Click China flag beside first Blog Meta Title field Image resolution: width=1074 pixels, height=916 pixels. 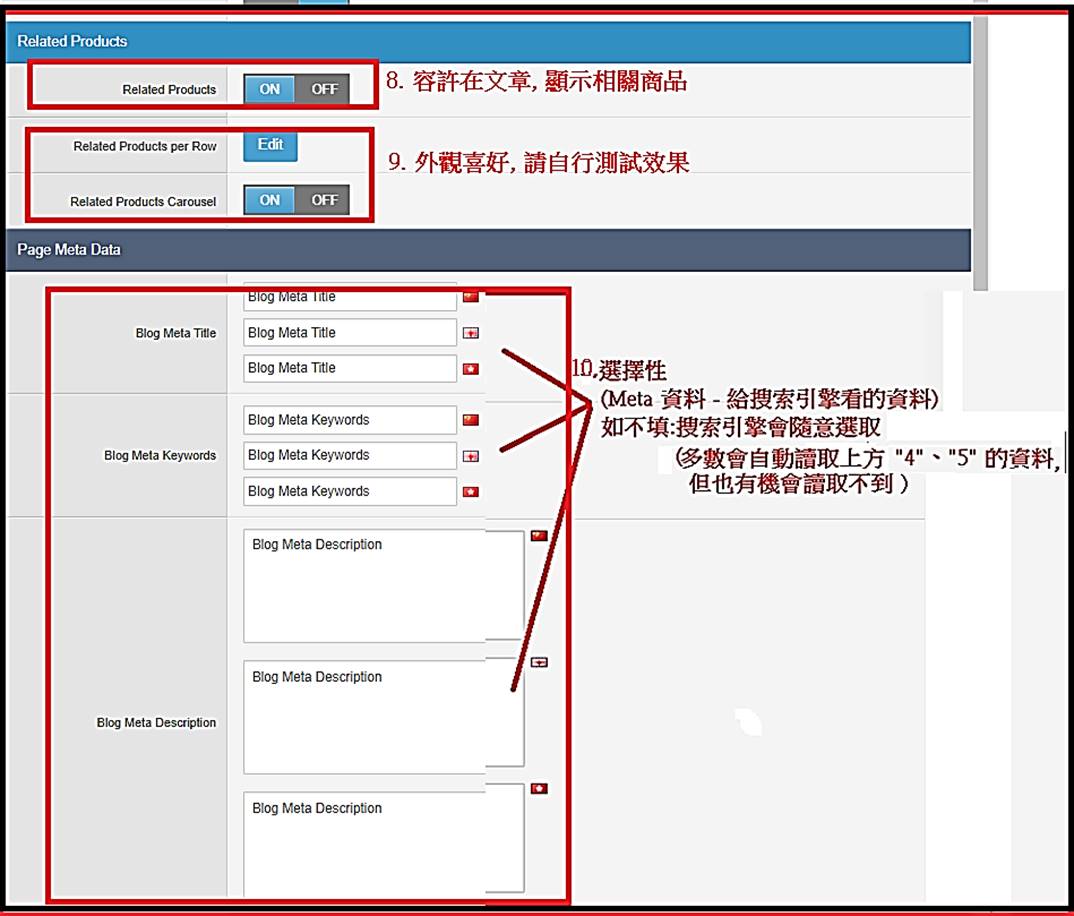coord(470,297)
